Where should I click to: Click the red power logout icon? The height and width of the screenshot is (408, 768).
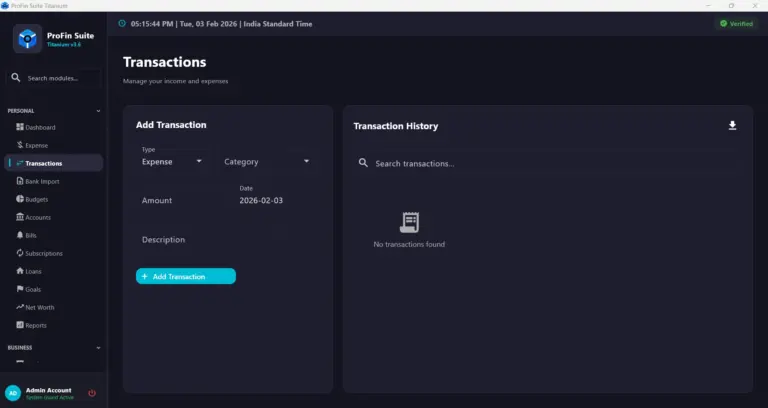pyautogui.click(x=92, y=393)
